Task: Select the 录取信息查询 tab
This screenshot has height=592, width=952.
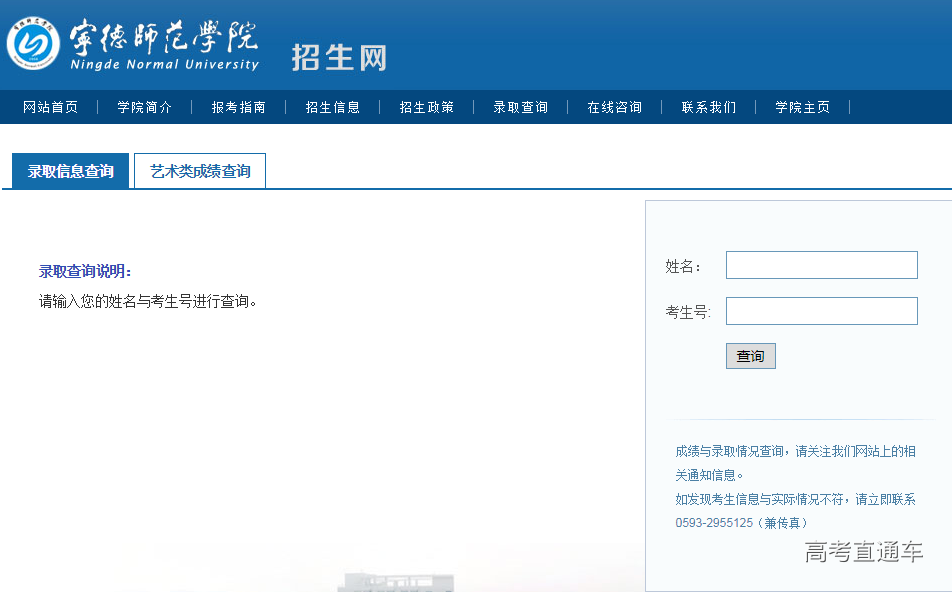Action: tap(68, 170)
